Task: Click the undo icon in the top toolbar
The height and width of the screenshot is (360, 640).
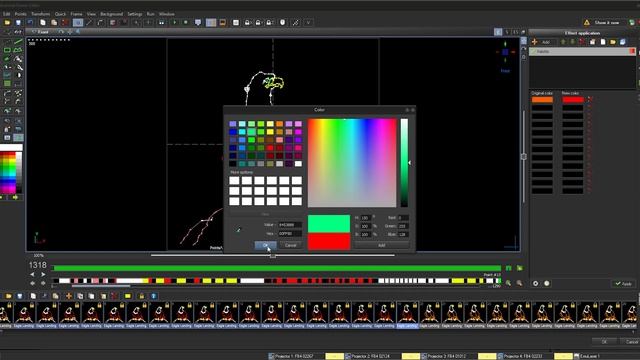Action: tap(30, 23)
